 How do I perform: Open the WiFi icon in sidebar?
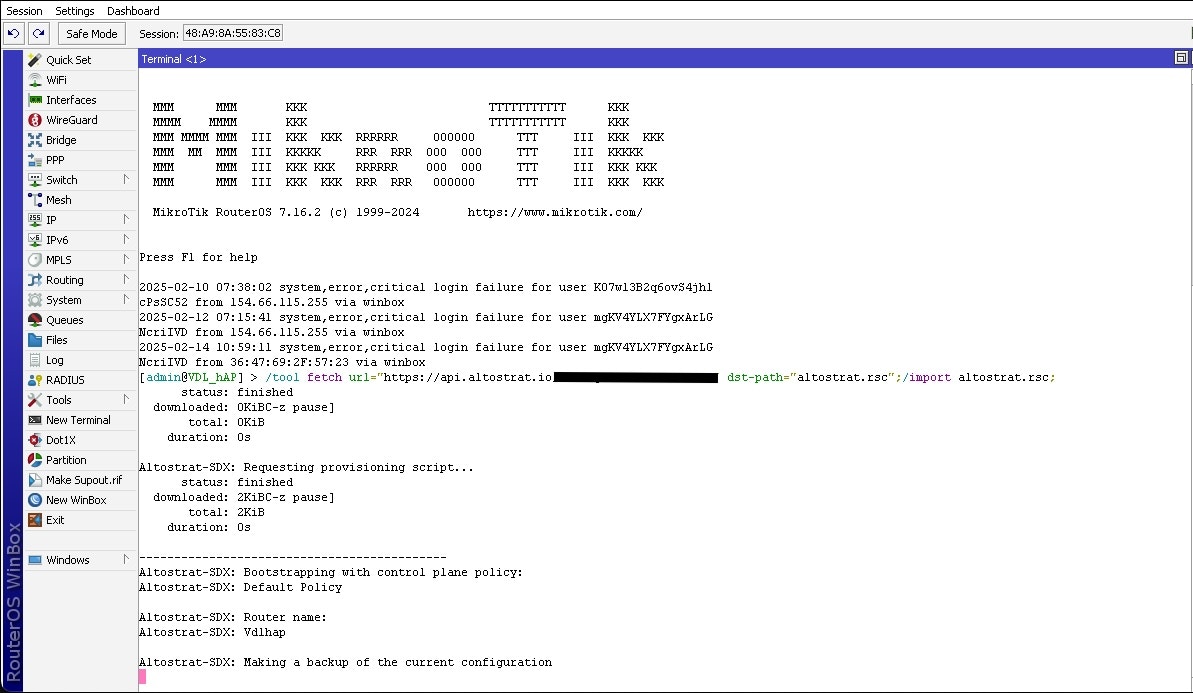pyautogui.click(x=35, y=80)
